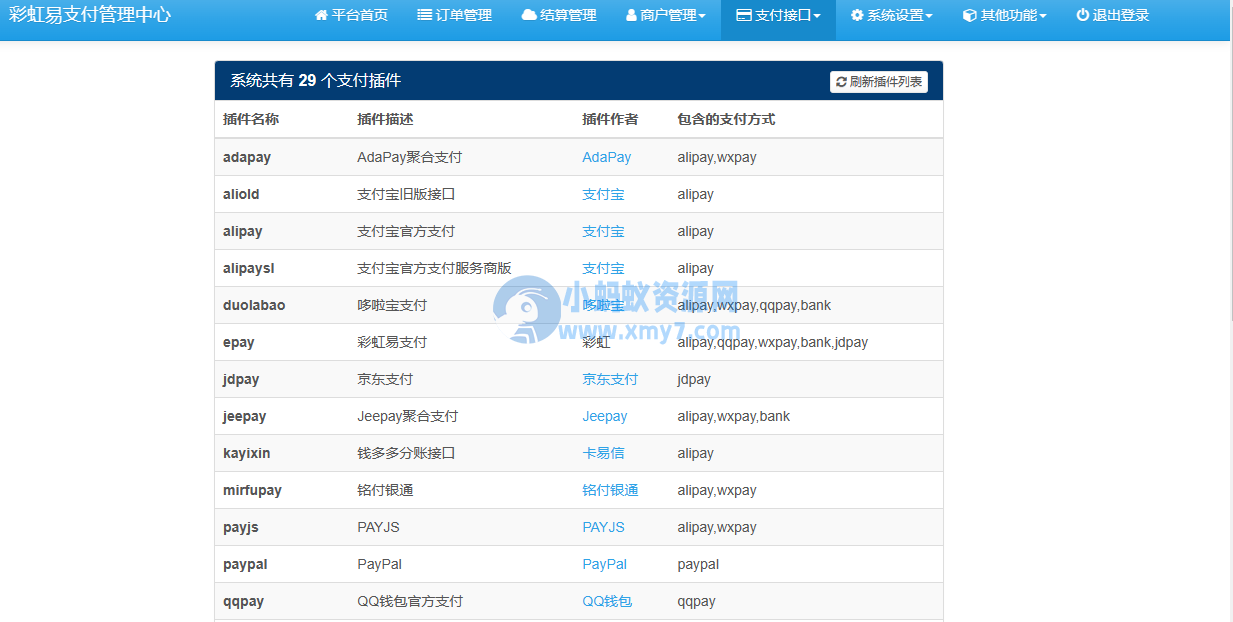Viewport: 1233px width, 622px height.
Task: Click the 插件描述 column header
Action: pyautogui.click(x=385, y=119)
